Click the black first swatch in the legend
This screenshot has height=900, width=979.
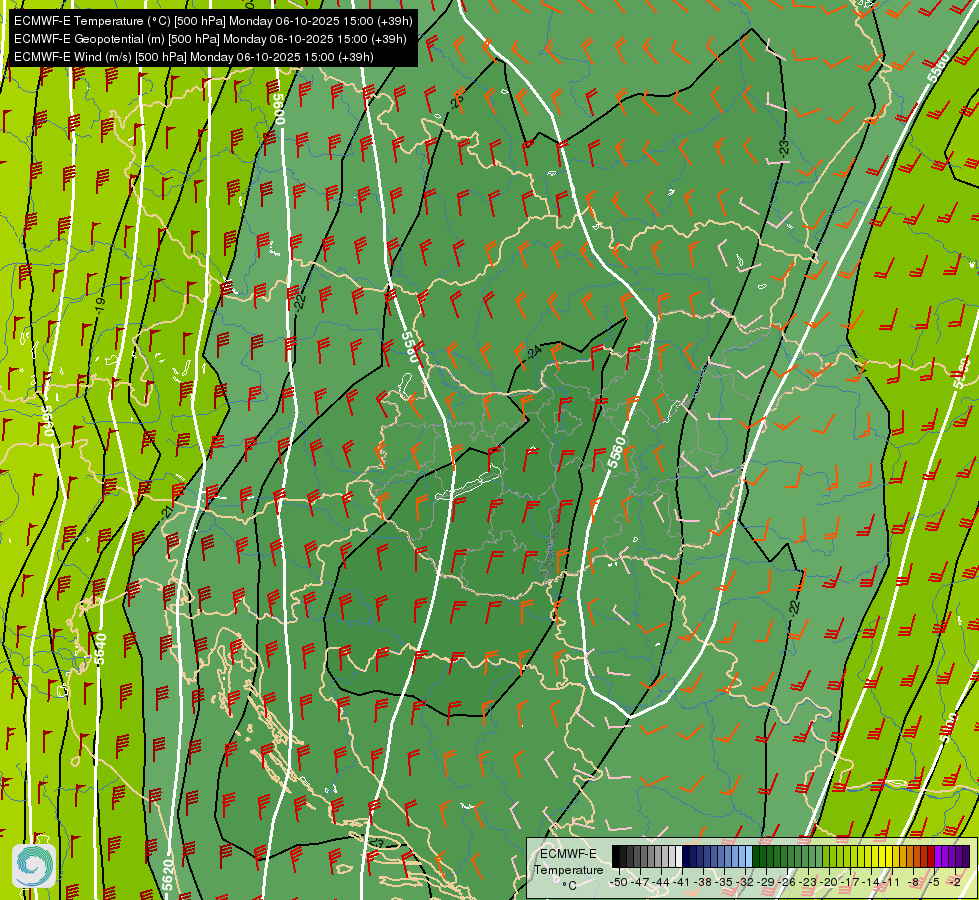616,856
